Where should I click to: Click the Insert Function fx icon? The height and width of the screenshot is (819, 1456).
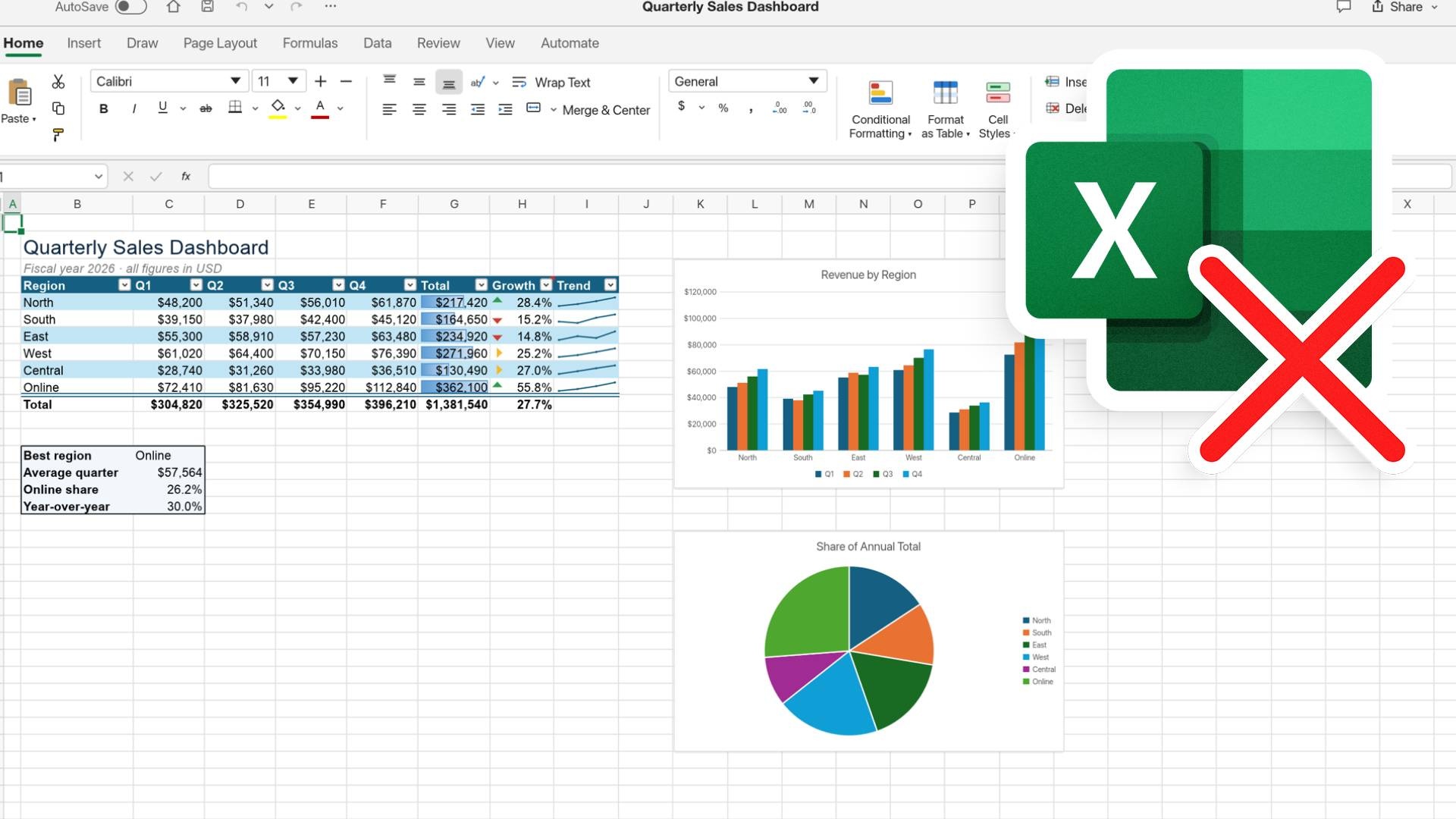pyautogui.click(x=186, y=176)
